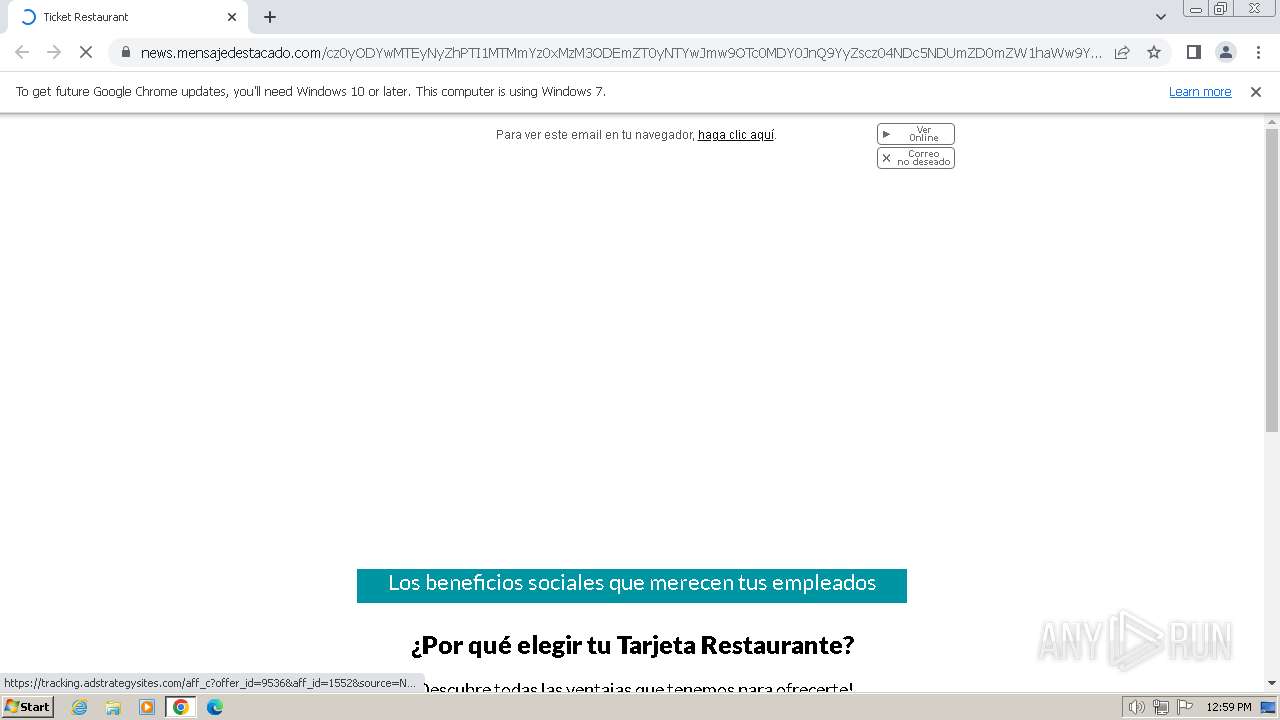Go back to the previous page
The height and width of the screenshot is (720, 1280).
pos(22,52)
